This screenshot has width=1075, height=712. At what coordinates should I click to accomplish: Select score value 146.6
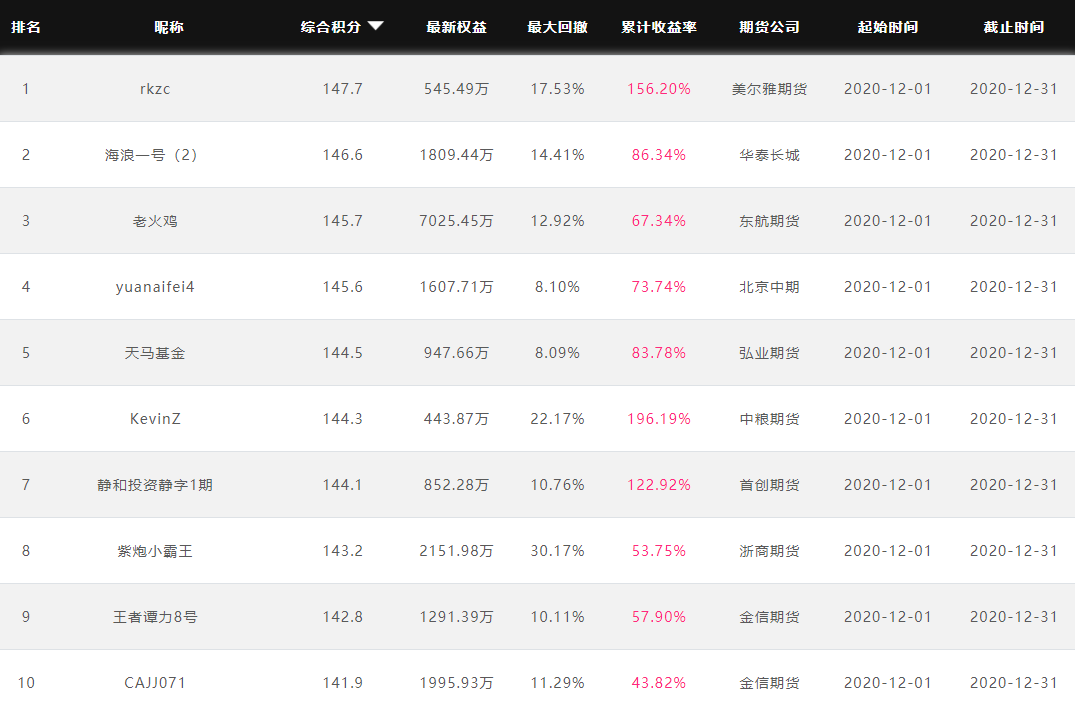[343, 155]
